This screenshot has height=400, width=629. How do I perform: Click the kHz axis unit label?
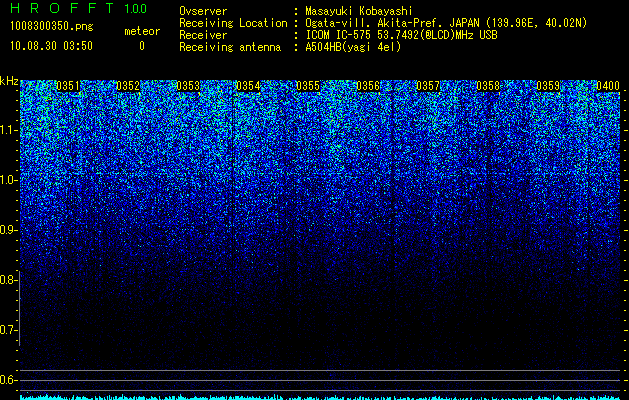pos(9,81)
